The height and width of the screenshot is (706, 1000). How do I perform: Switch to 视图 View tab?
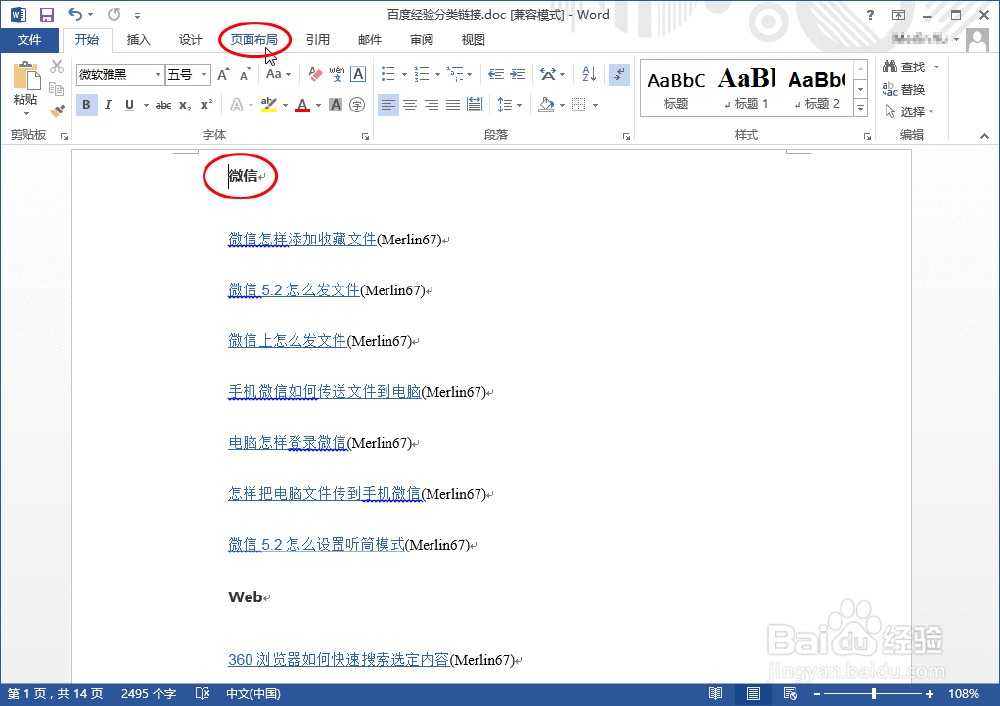pyautogui.click(x=473, y=40)
